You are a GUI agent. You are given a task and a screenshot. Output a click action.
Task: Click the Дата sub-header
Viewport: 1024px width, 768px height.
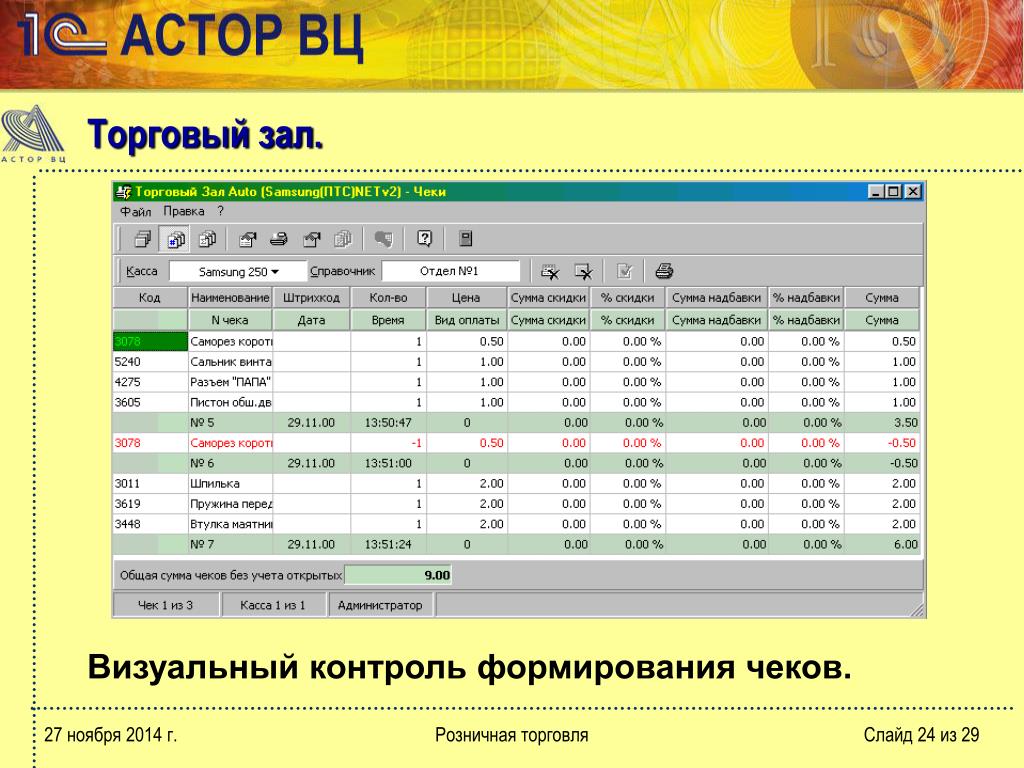point(312,320)
